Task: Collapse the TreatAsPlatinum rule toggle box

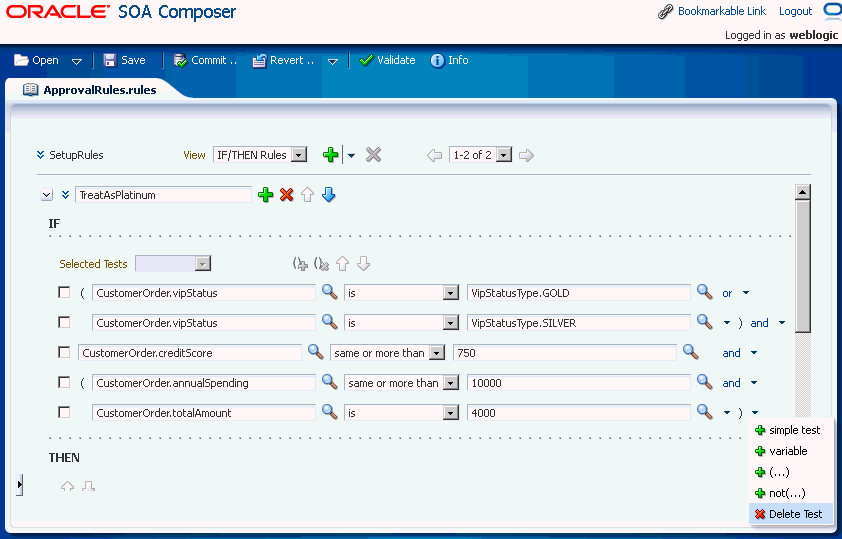Action: (x=47, y=195)
